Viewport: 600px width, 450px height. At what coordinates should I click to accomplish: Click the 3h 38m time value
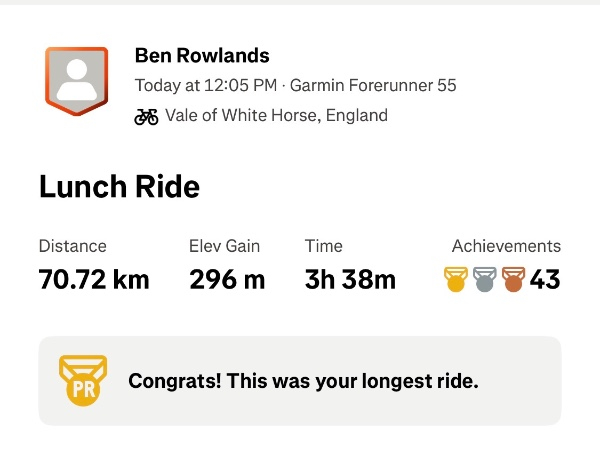pyautogui.click(x=350, y=280)
